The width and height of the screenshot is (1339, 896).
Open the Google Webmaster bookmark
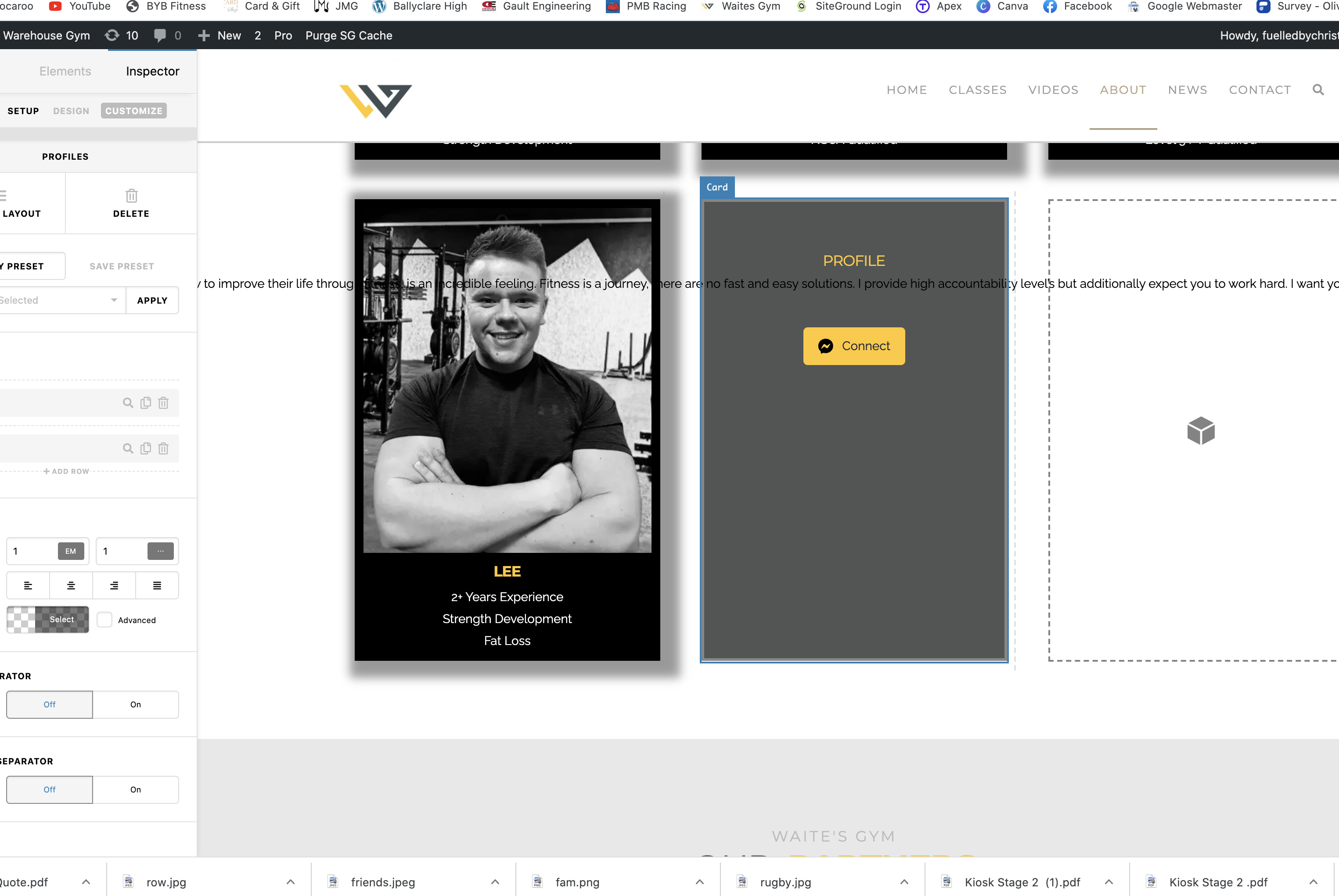[x=1184, y=6]
